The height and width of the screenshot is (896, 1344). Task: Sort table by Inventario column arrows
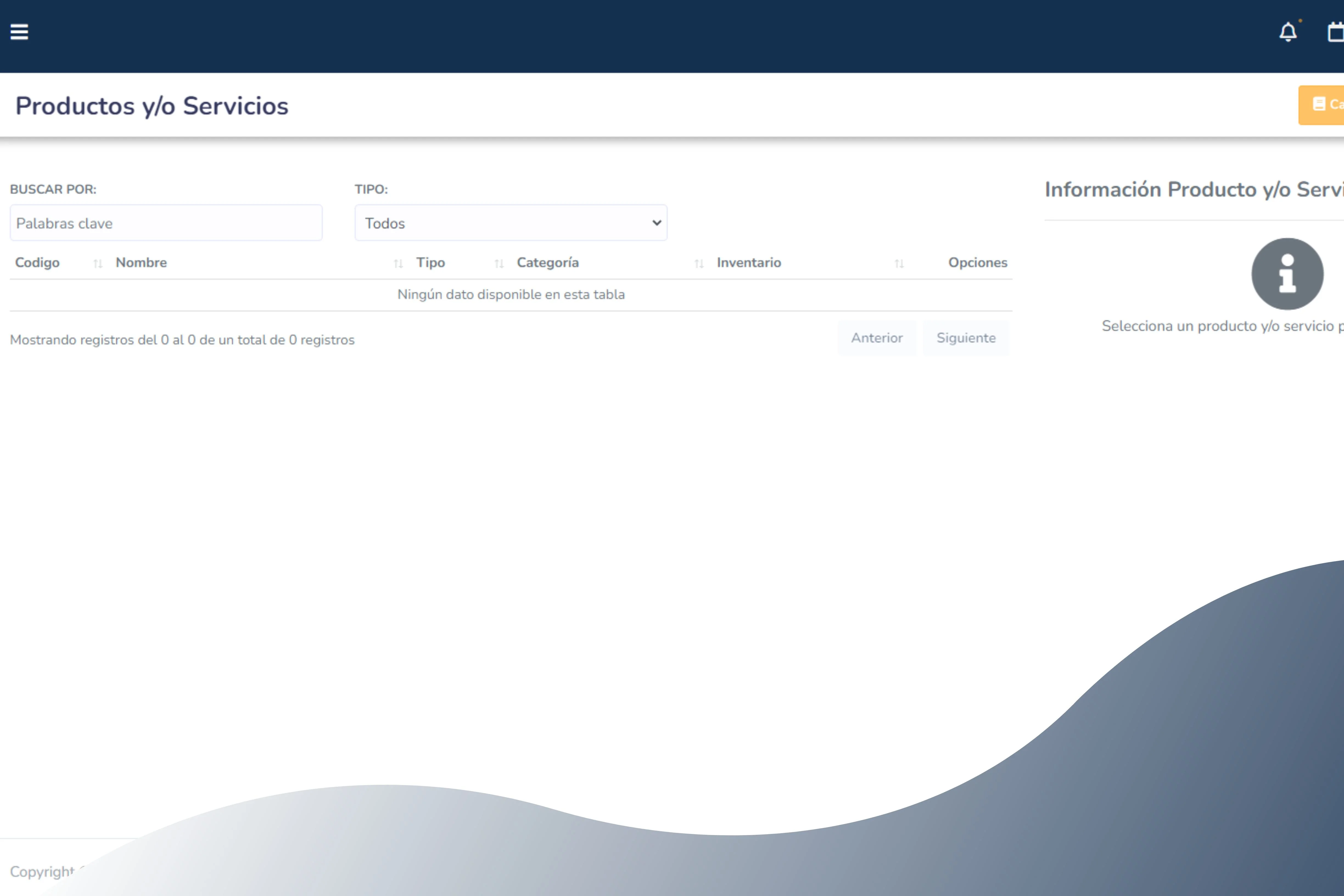(899, 264)
